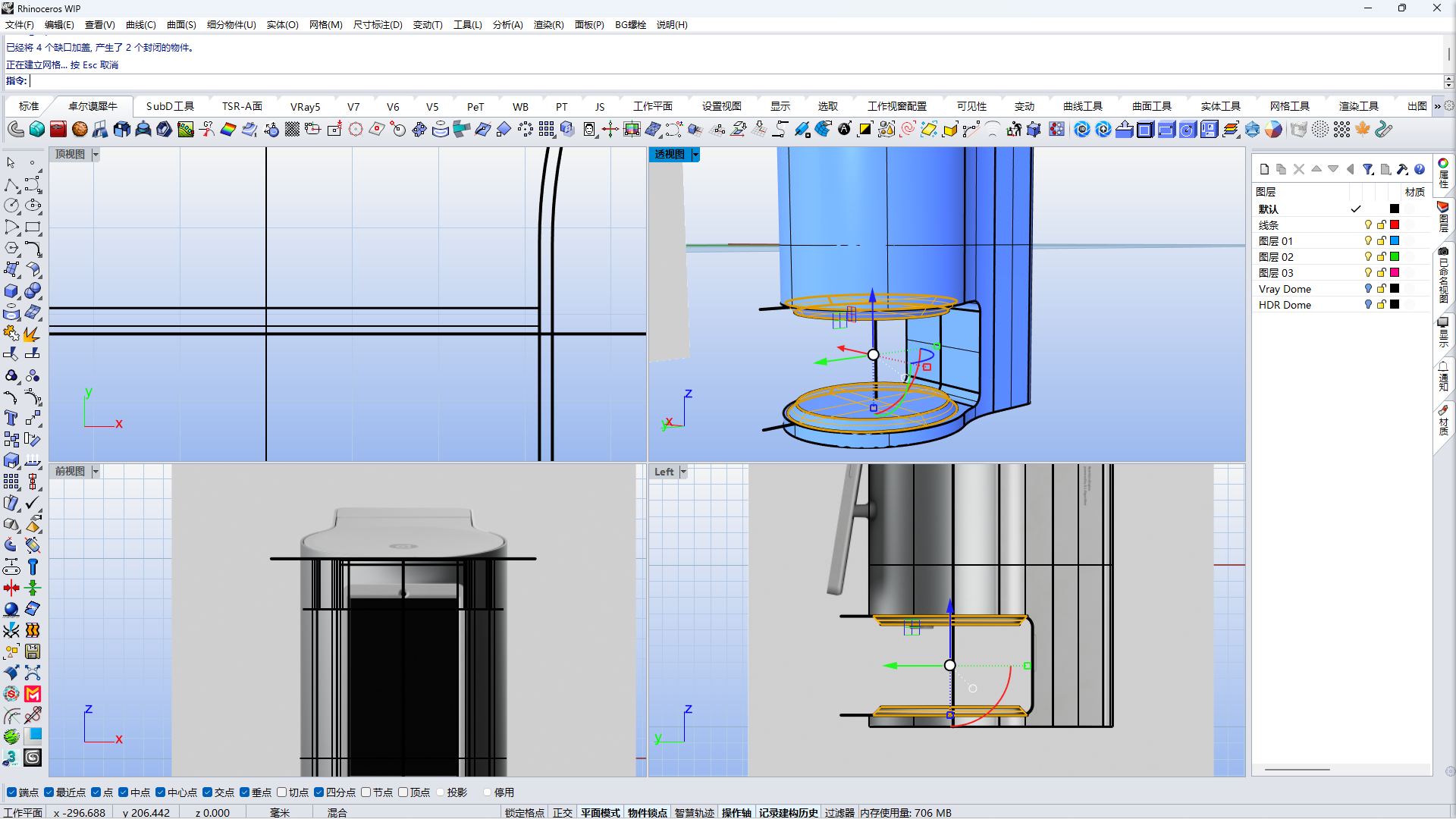Hide layer 图层 01 via bulb icon
This screenshot has height=819, width=1456.
click(1368, 240)
